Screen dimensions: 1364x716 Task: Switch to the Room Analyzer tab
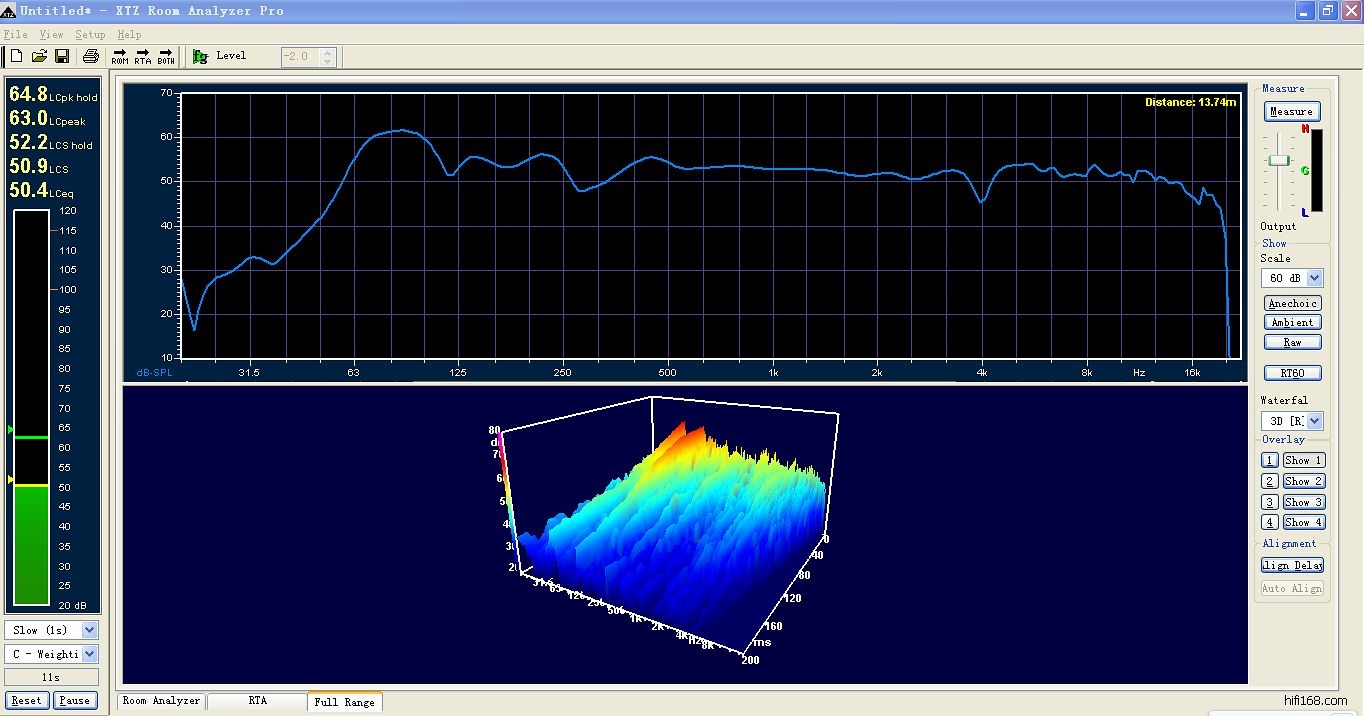(161, 701)
